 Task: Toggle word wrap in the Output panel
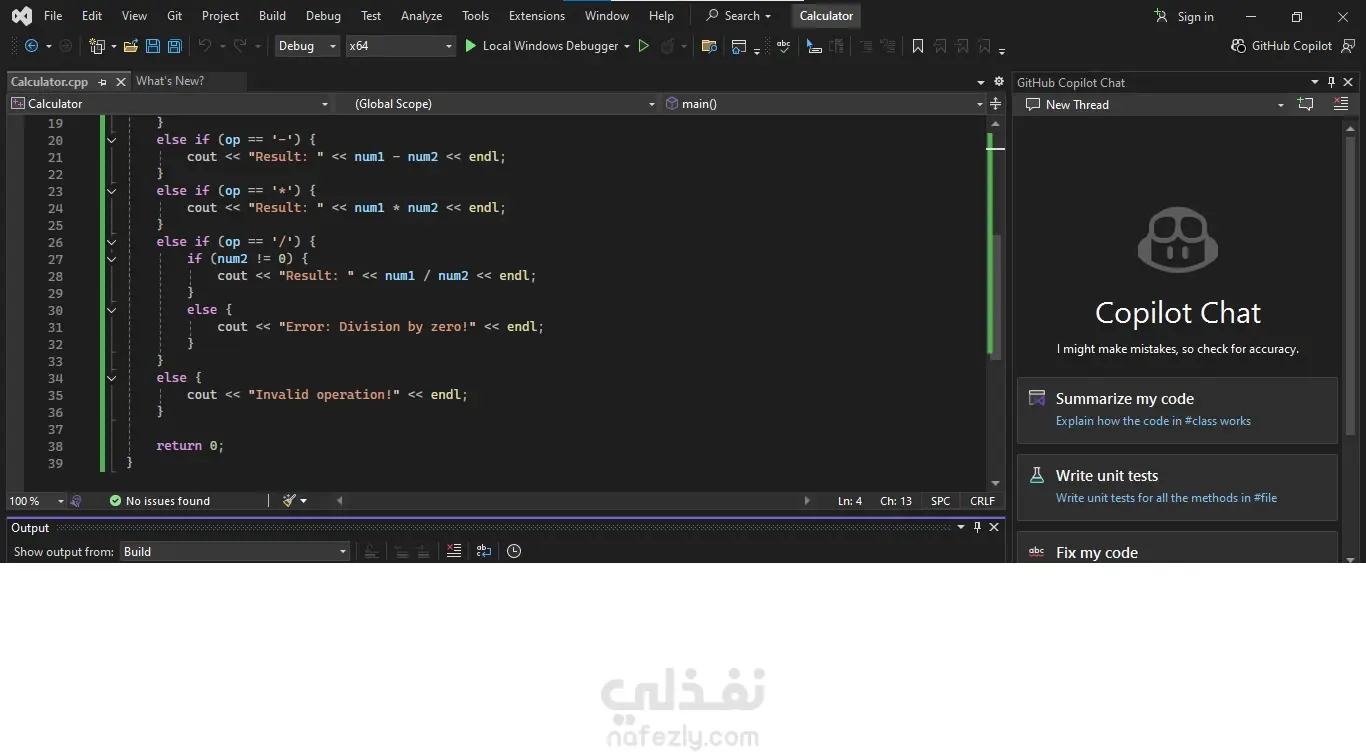pos(484,551)
